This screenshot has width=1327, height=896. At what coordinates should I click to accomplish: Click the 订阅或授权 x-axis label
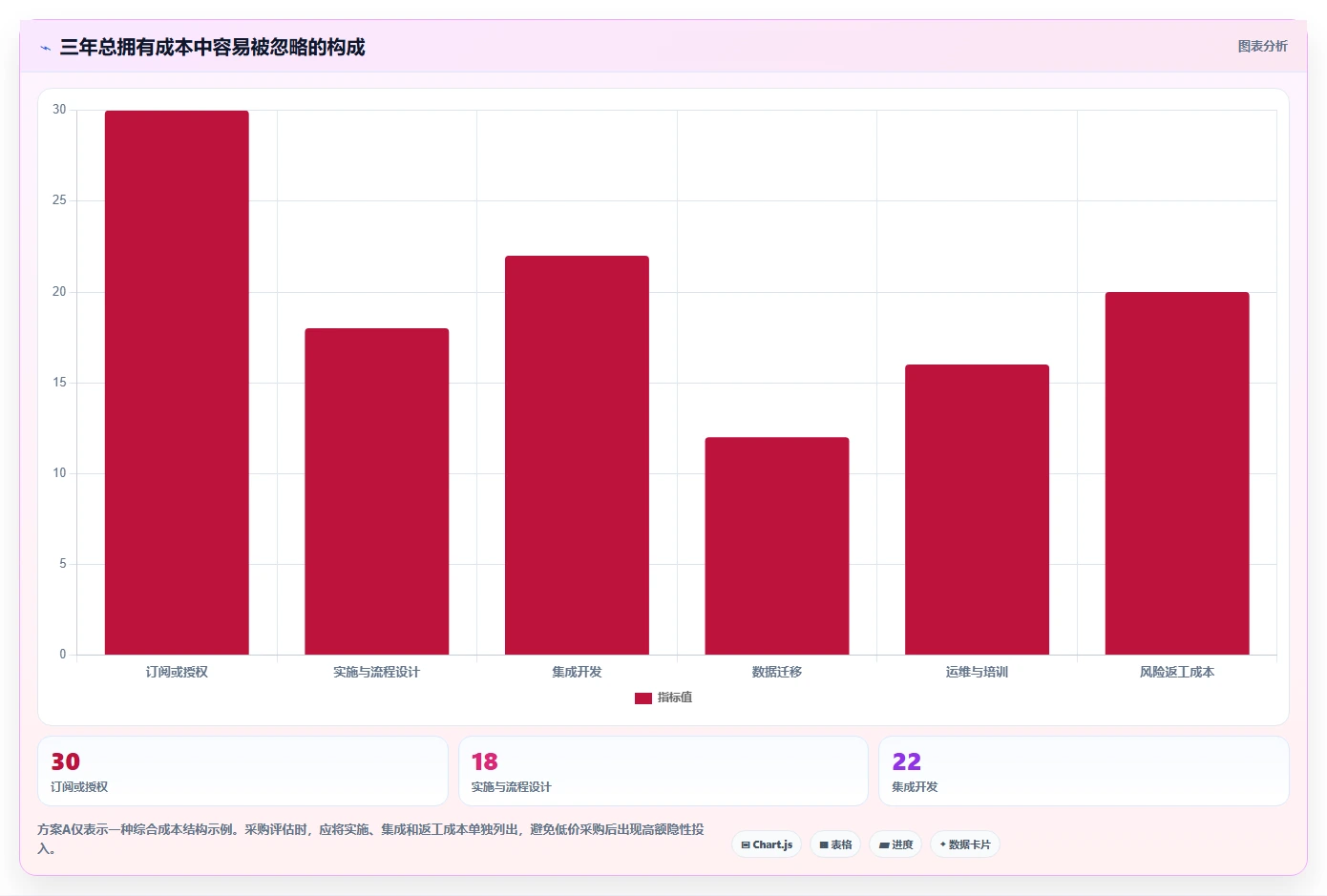[177, 672]
